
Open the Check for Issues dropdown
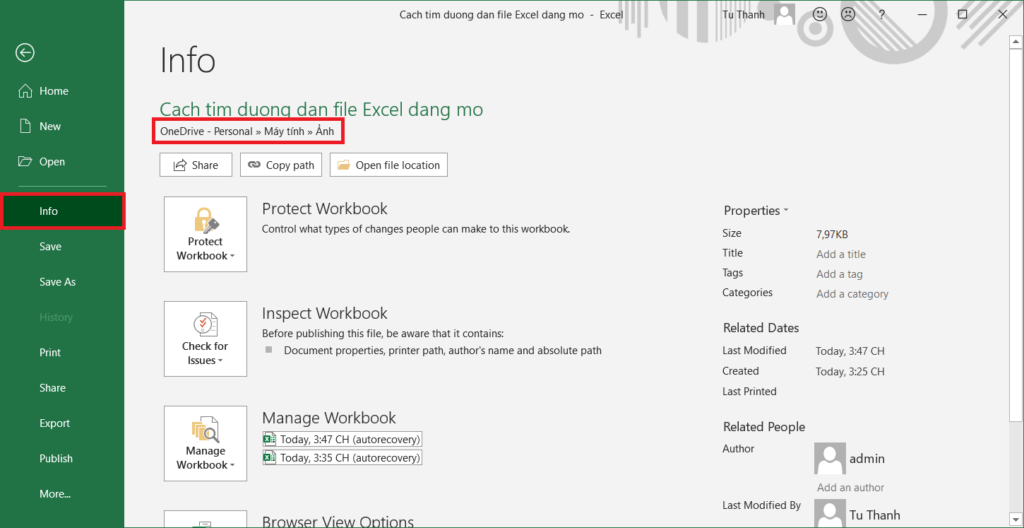205,338
